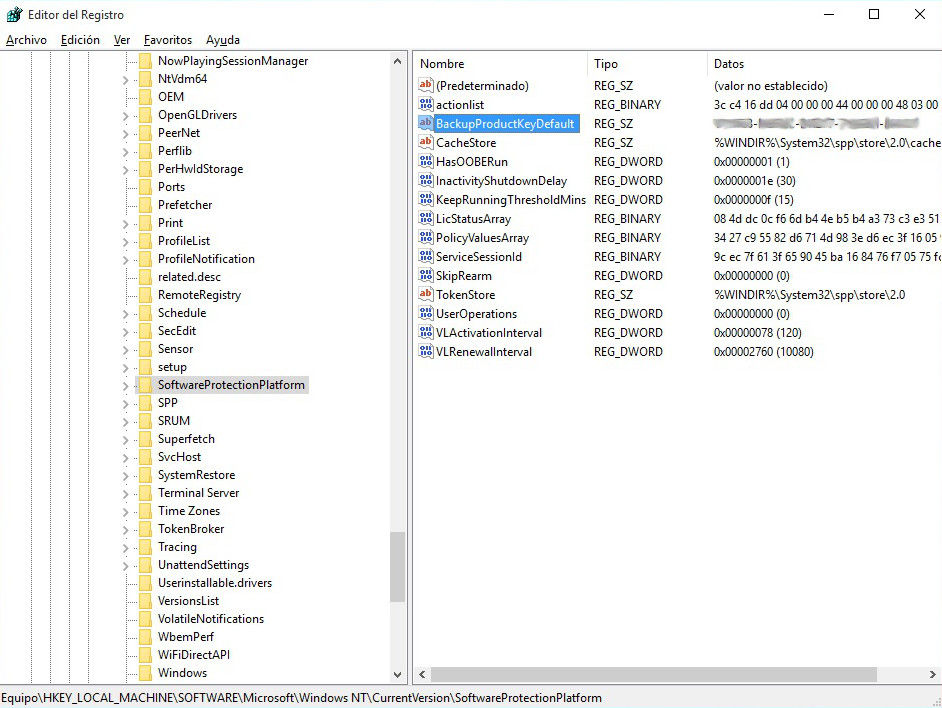Sort values by the Datos column header
This screenshot has width=942, height=708.
point(825,64)
